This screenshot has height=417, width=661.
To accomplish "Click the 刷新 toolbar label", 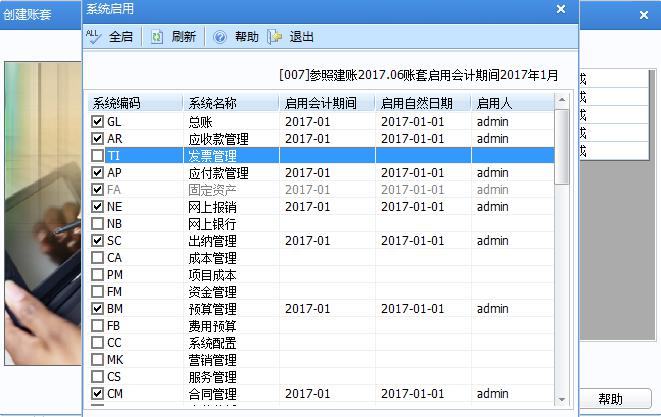I will [x=183, y=37].
